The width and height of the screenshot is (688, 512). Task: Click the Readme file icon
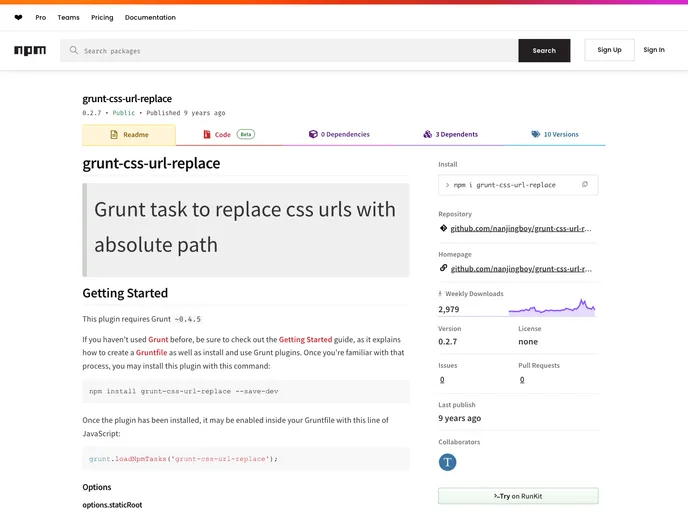[x=114, y=135]
